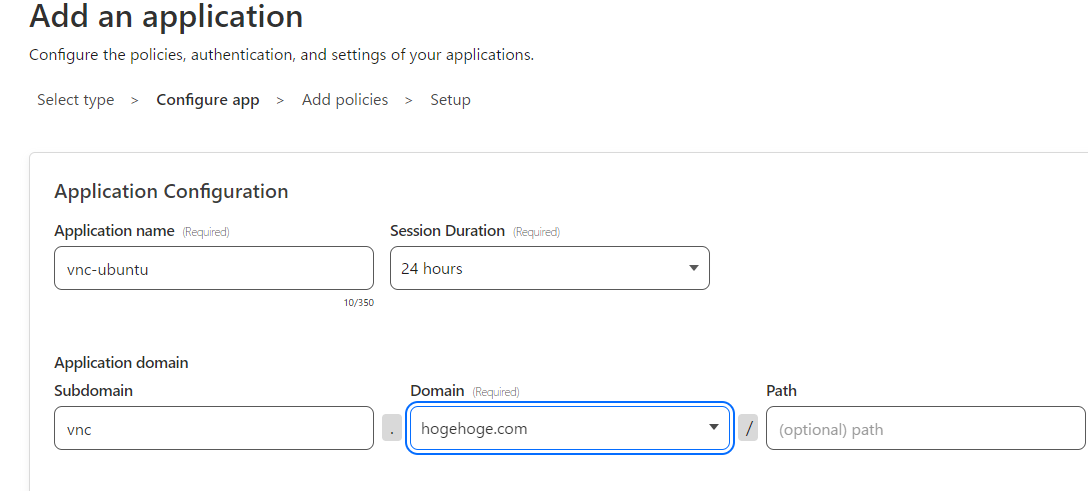This screenshot has height=491, width=1088.
Task: Open the Session Duration dropdown
Action: click(x=540, y=268)
